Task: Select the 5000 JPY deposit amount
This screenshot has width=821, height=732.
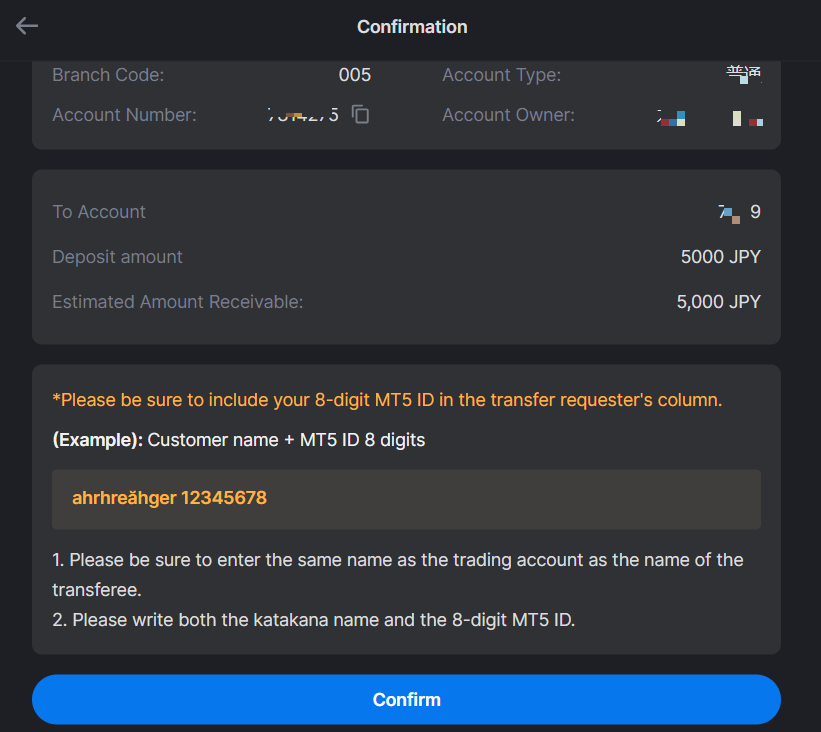Action: tap(720, 257)
